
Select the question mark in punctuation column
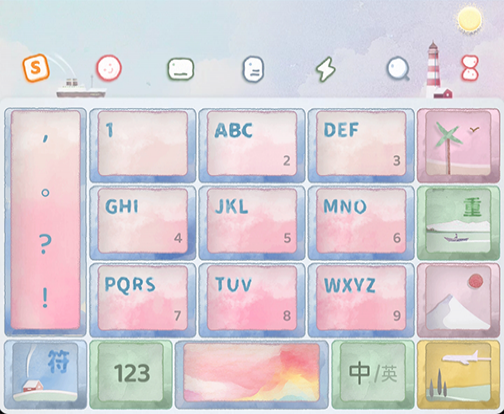point(45,244)
